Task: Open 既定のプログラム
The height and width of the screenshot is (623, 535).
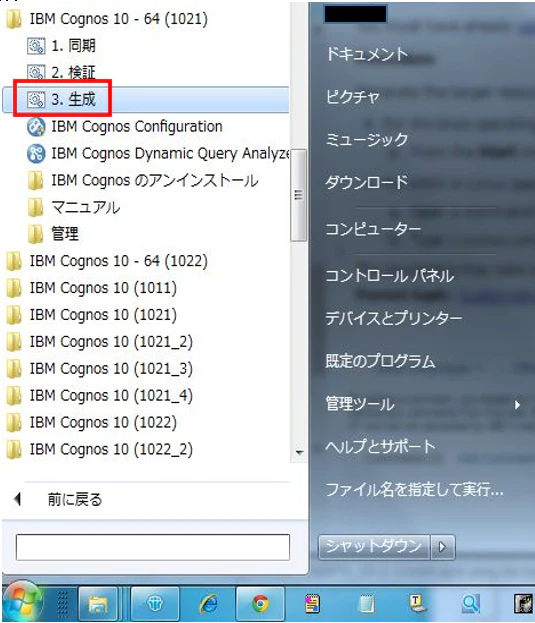Action: click(380, 361)
